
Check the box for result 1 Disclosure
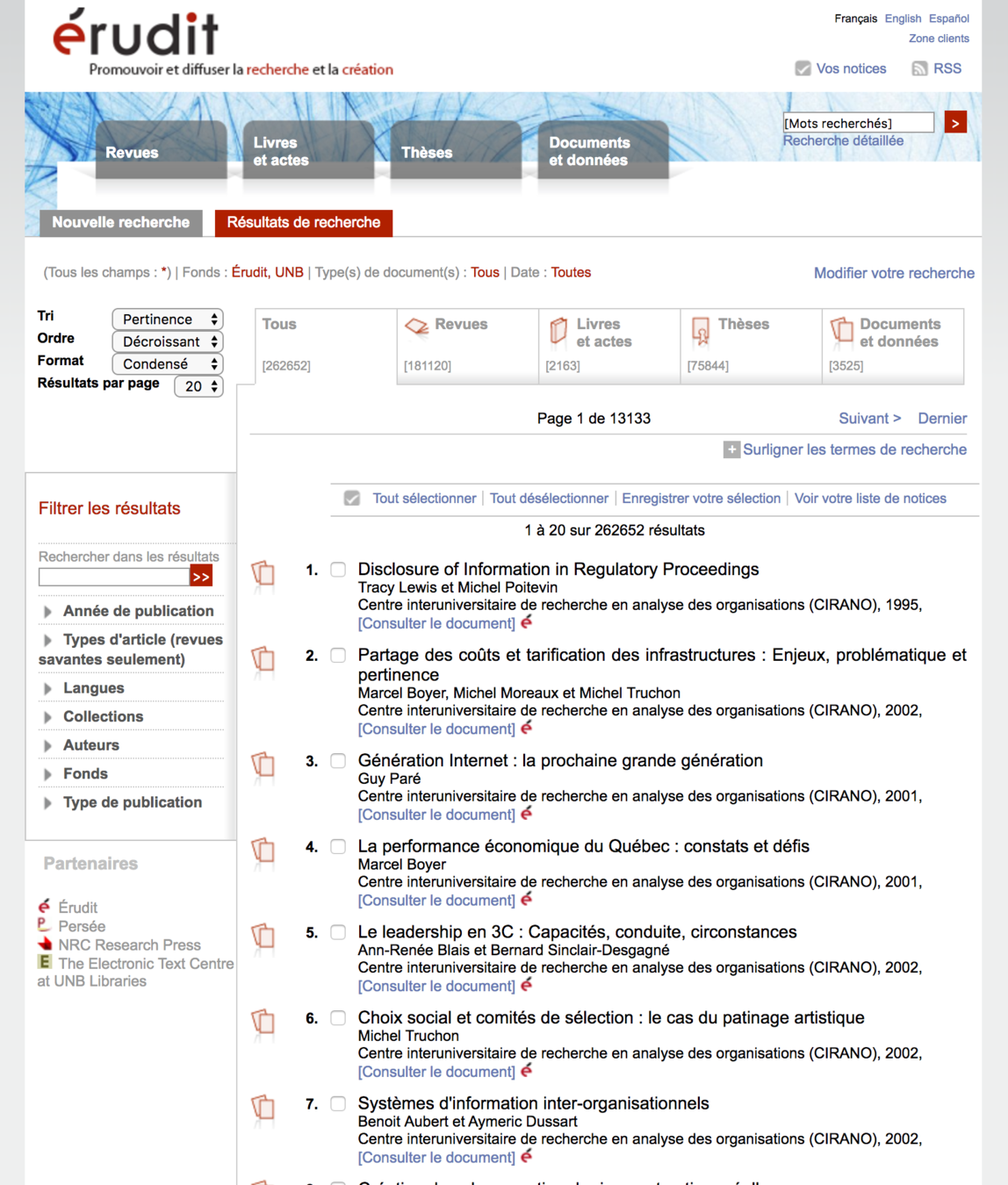pyautogui.click(x=338, y=570)
